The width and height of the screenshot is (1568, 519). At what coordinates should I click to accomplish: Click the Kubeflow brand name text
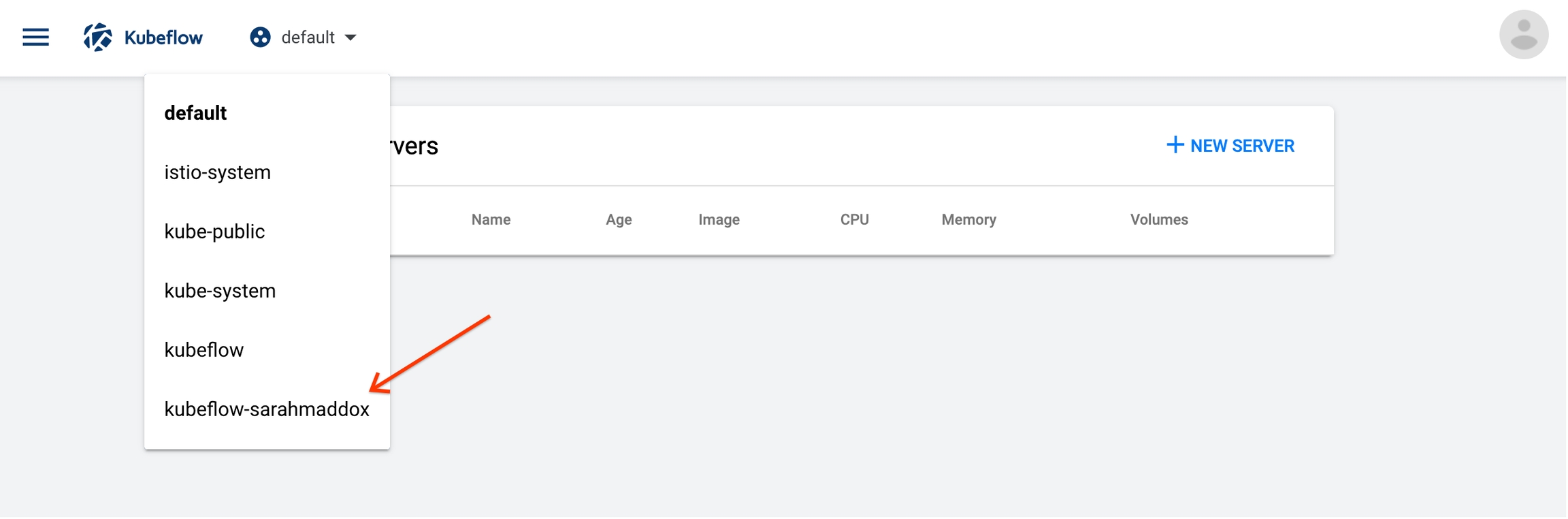point(163,37)
